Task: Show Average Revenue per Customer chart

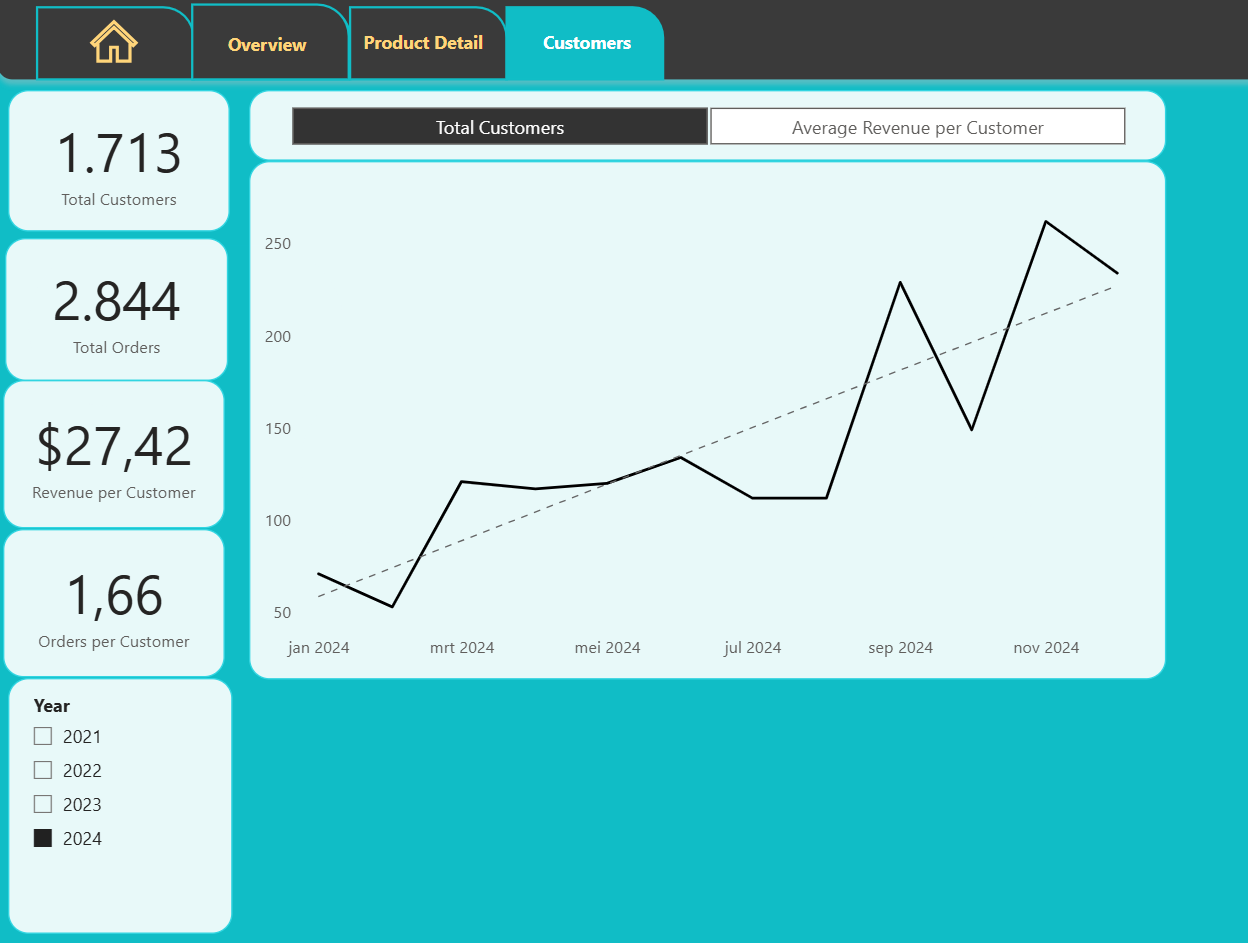Action: [918, 127]
